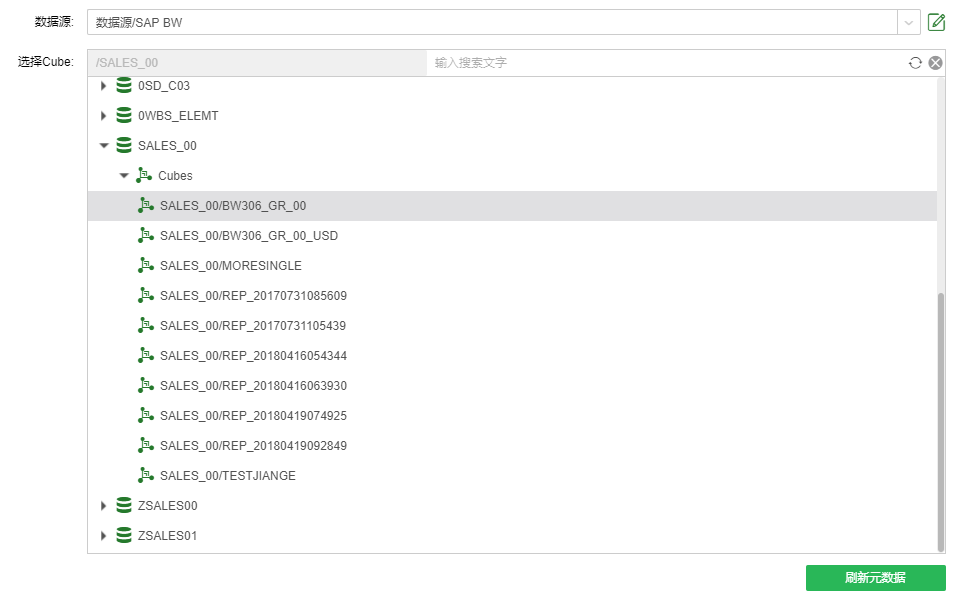Click cube icon of SALES_00/REP_20180419092849
Image resolution: width=956 pixels, height=599 pixels.
146,444
